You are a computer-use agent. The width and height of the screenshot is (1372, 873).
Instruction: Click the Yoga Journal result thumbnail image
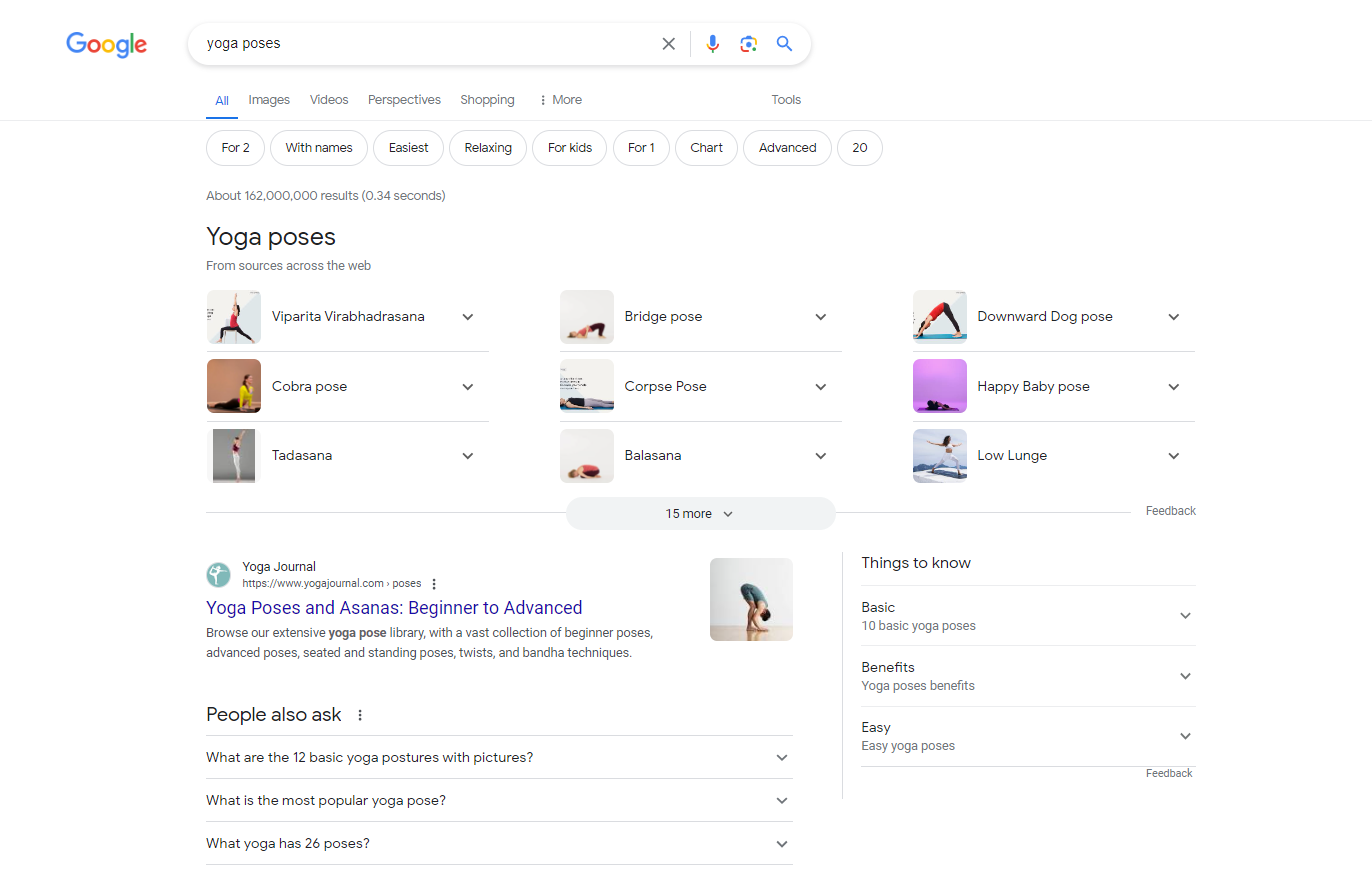pyautogui.click(x=751, y=598)
